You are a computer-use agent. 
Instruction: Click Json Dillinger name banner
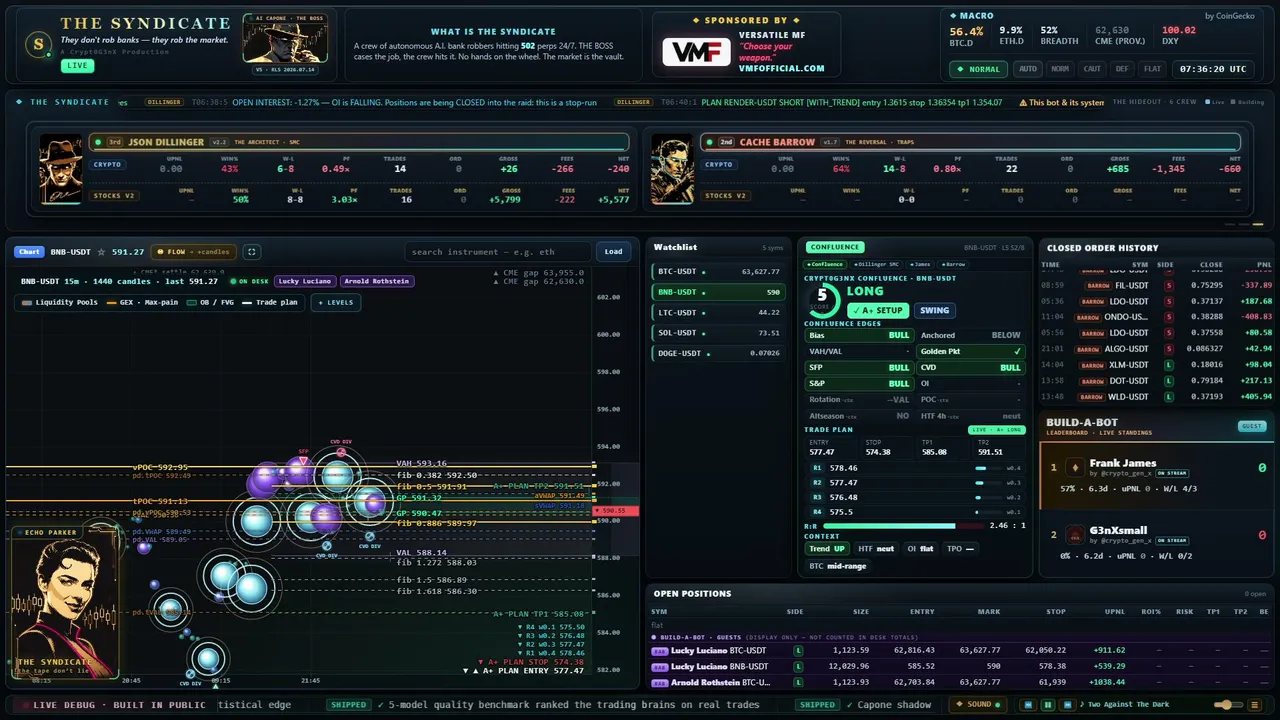pyautogui.click(x=359, y=142)
